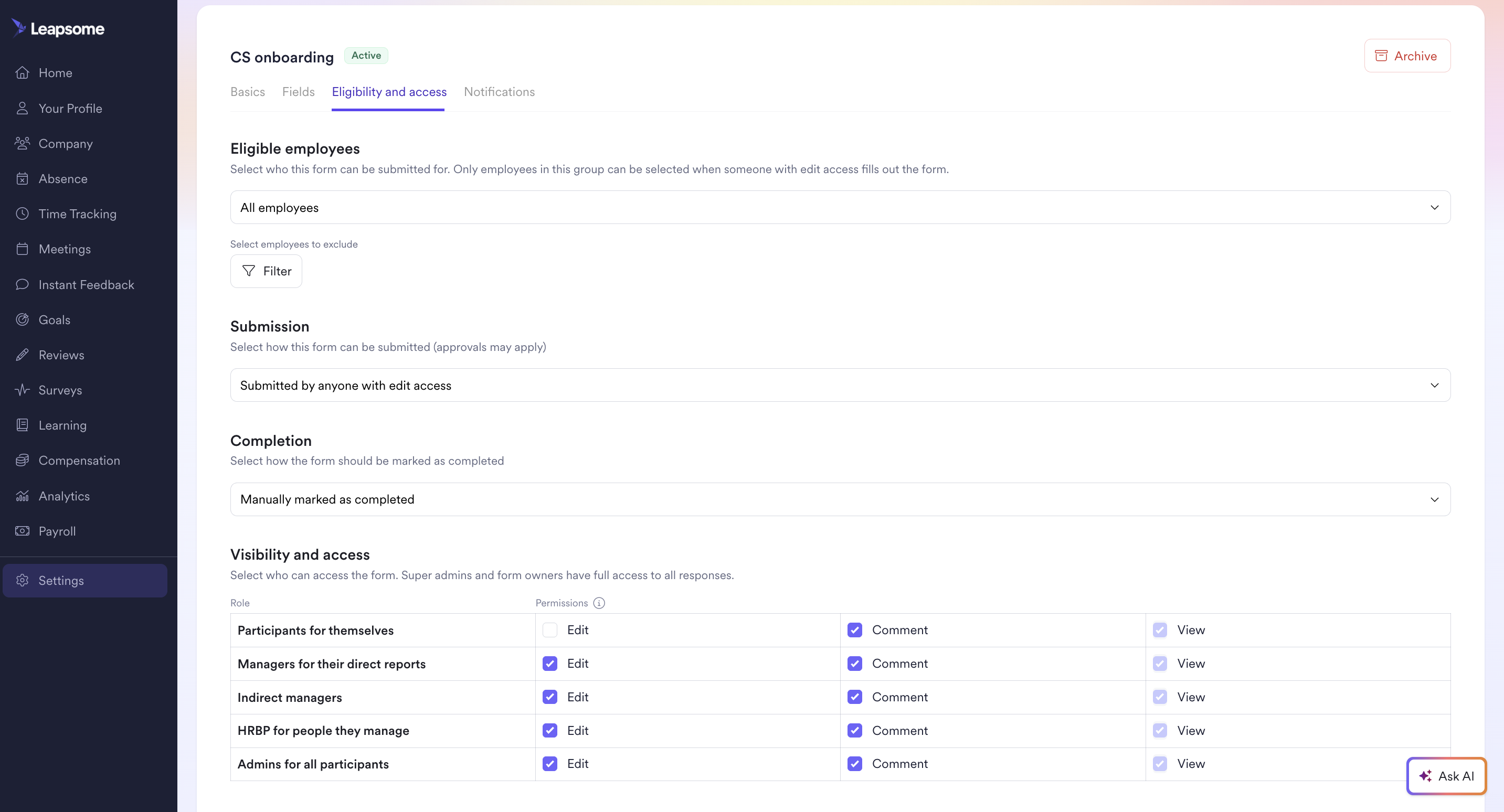This screenshot has width=1504, height=812.
Task: Archive the CS onboarding form
Action: click(x=1406, y=56)
